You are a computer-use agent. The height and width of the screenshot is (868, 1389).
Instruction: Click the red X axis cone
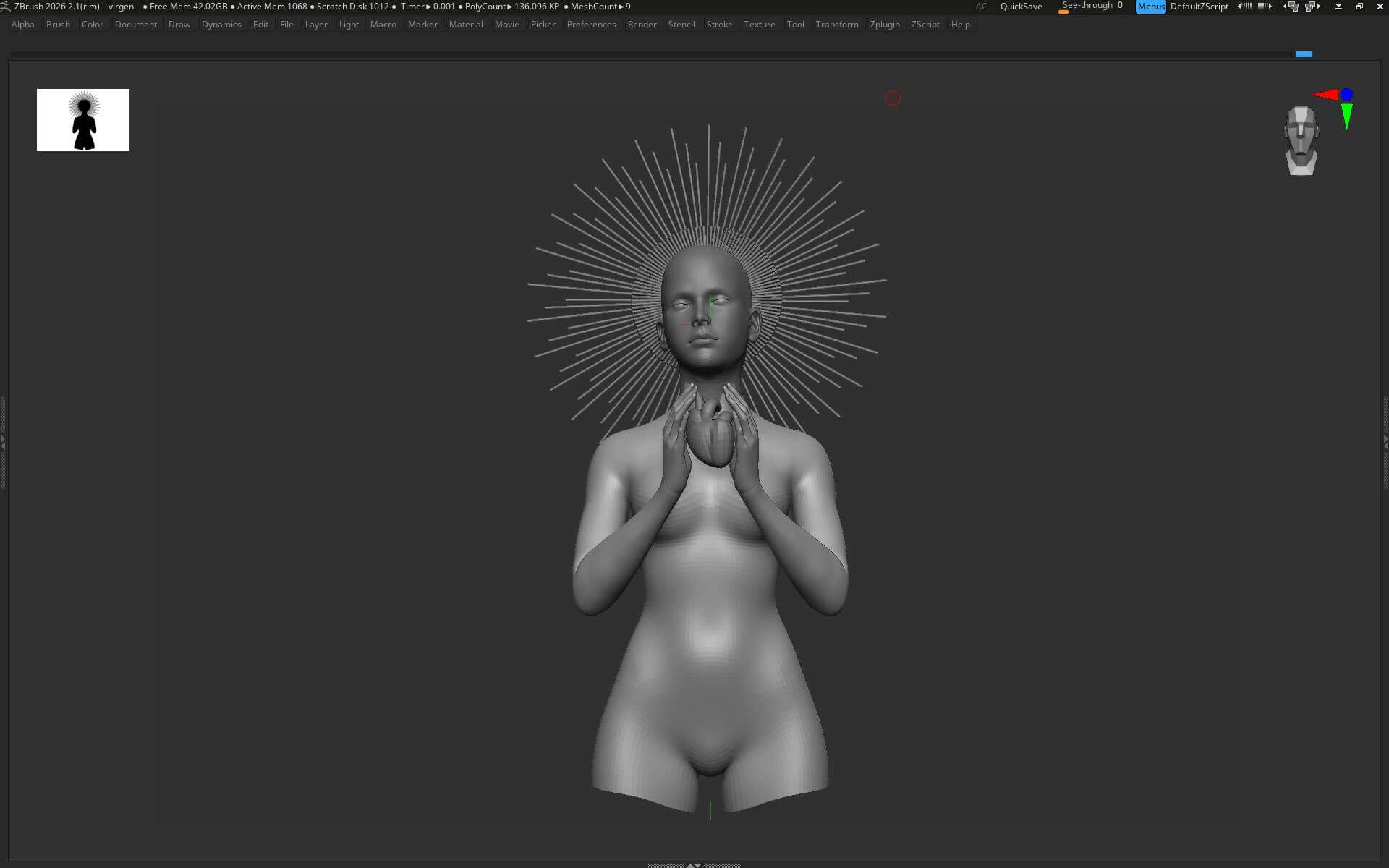(x=1325, y=94)
